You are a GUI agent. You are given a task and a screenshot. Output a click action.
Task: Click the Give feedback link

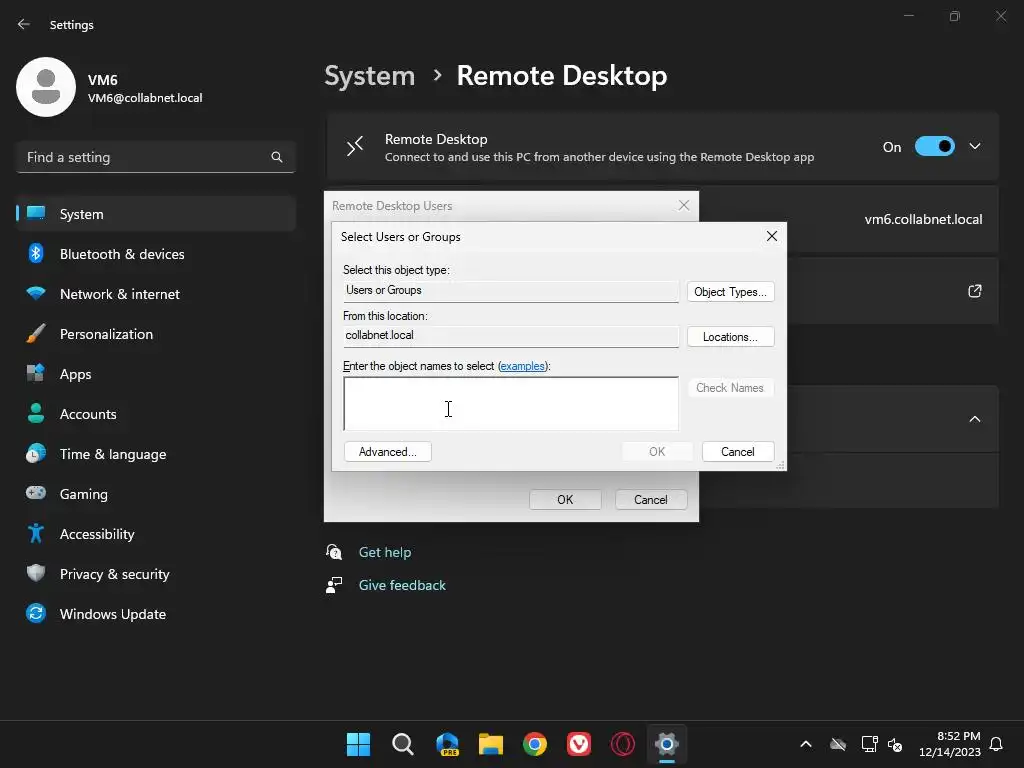402,585
